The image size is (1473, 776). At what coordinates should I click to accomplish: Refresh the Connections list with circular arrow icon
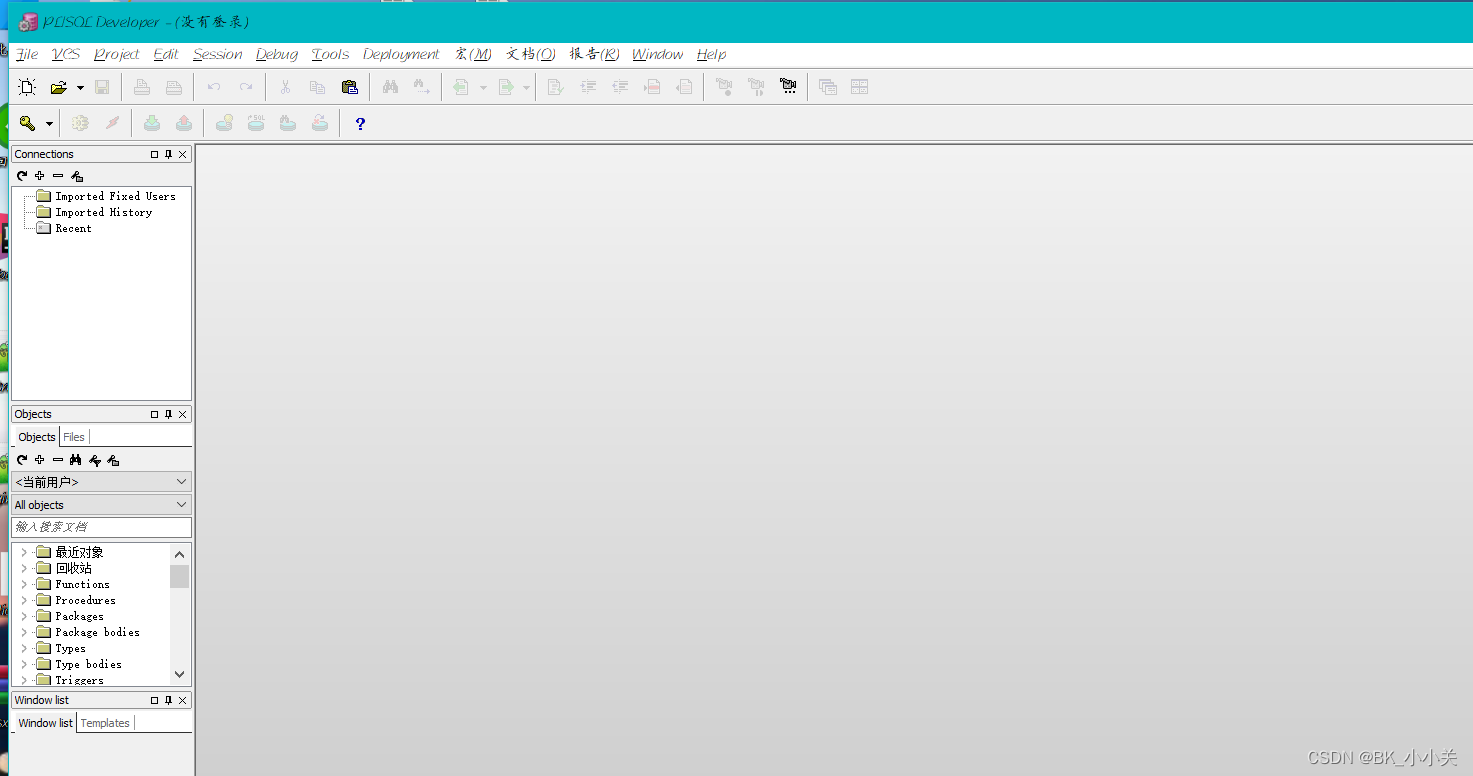point(20,176)
